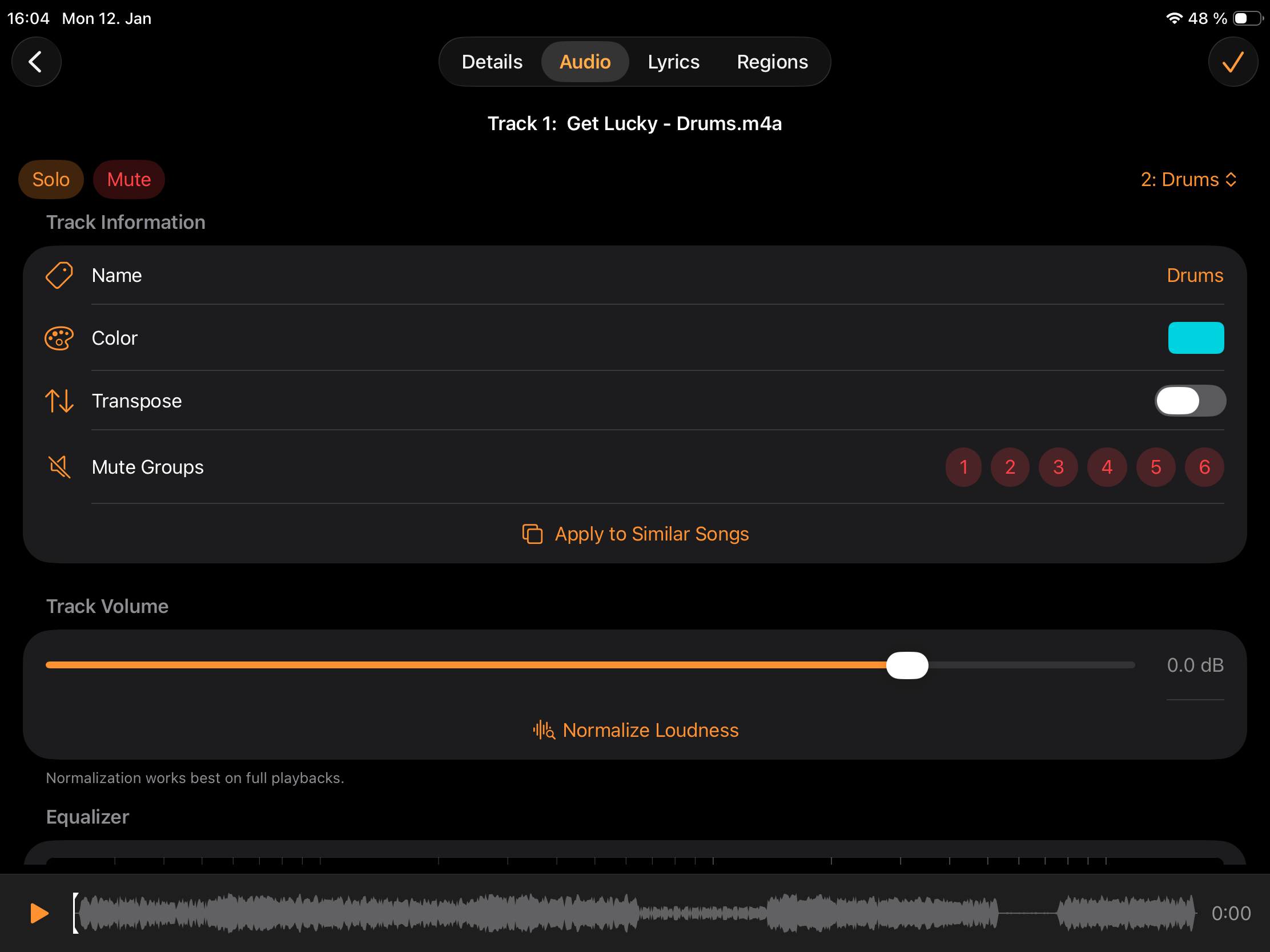Assign the track to Mute Group 3
This screenshot has height=952, width=1270.
tap(1058, 466)
